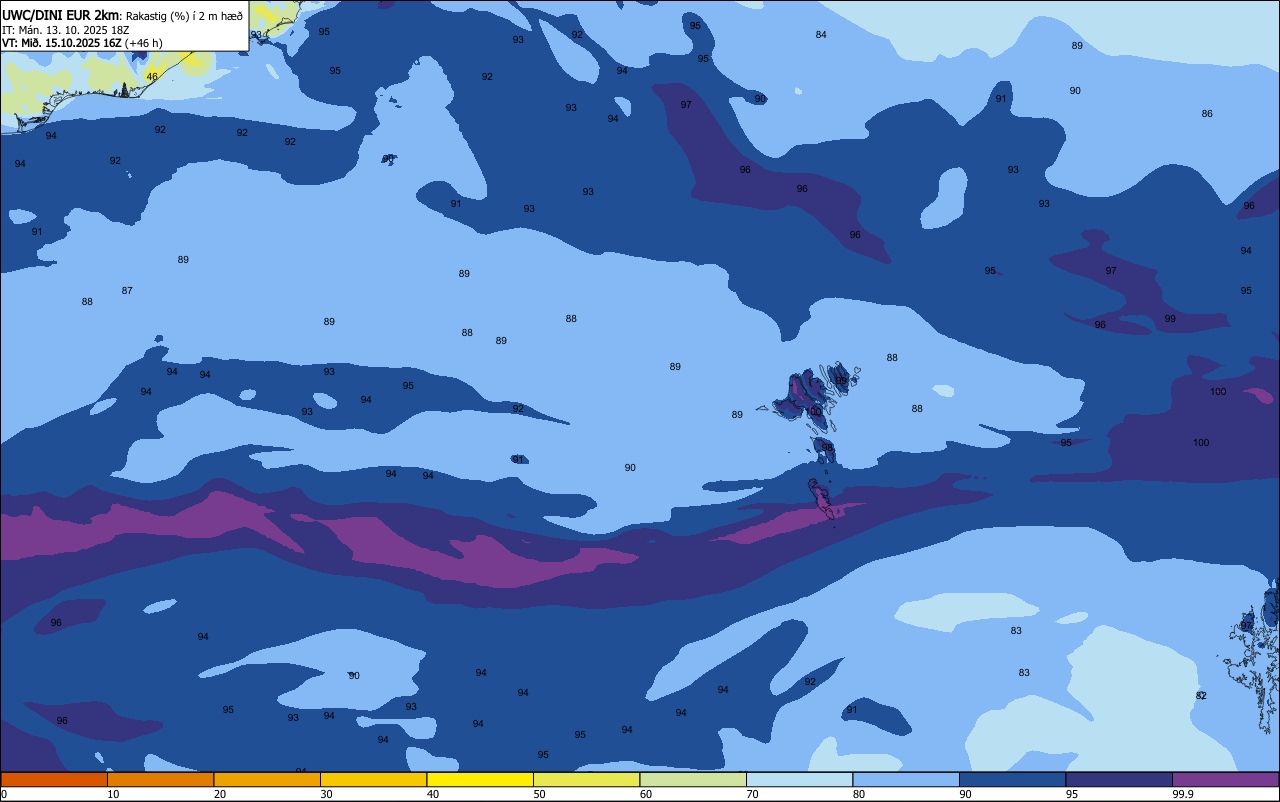Click the color scale tick label "80"
Viewport: 1280px width, 802px height.
[x=859, y=794]
